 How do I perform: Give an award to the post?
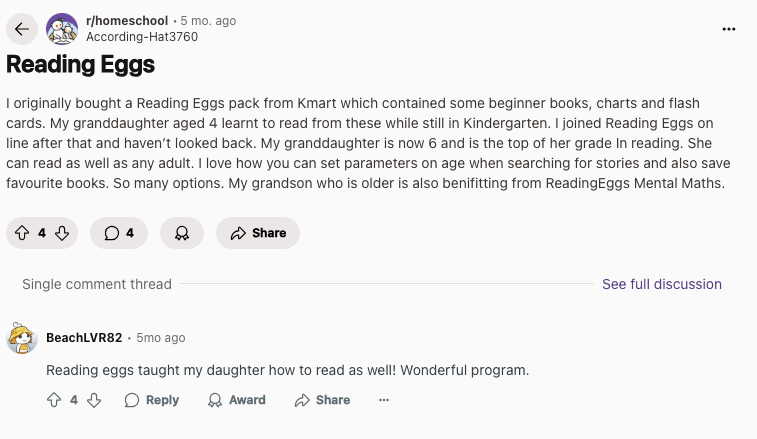click(182, 233)
